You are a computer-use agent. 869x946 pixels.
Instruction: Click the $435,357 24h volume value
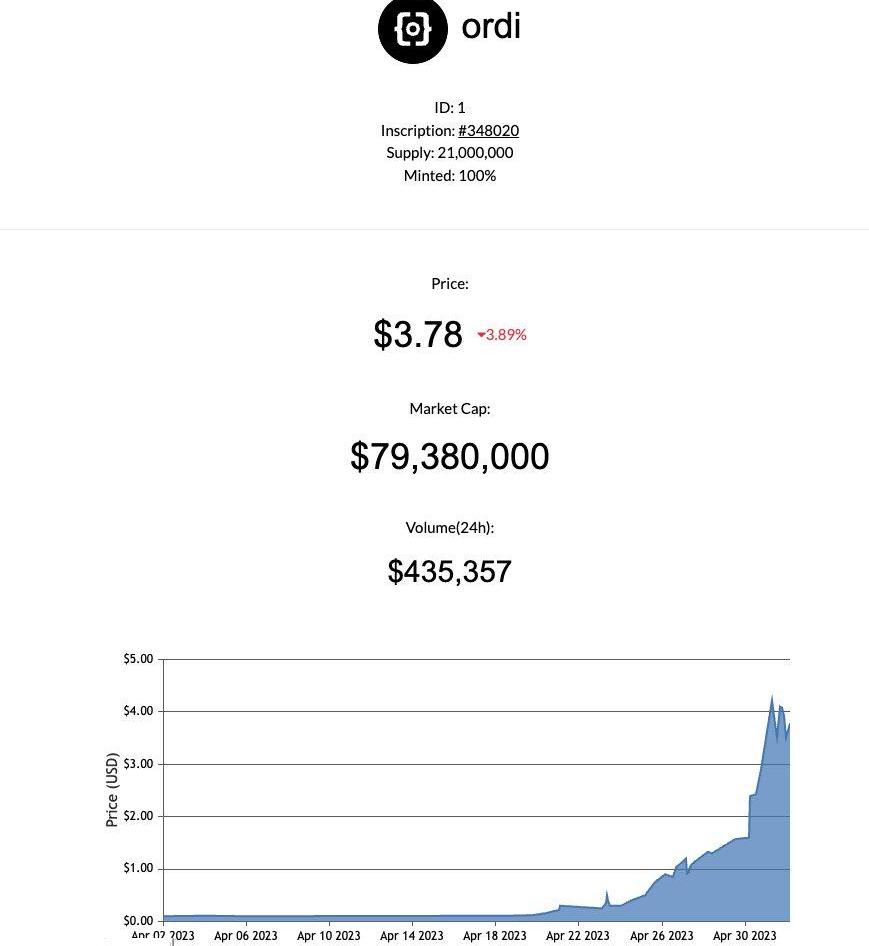tap(450, 571)
